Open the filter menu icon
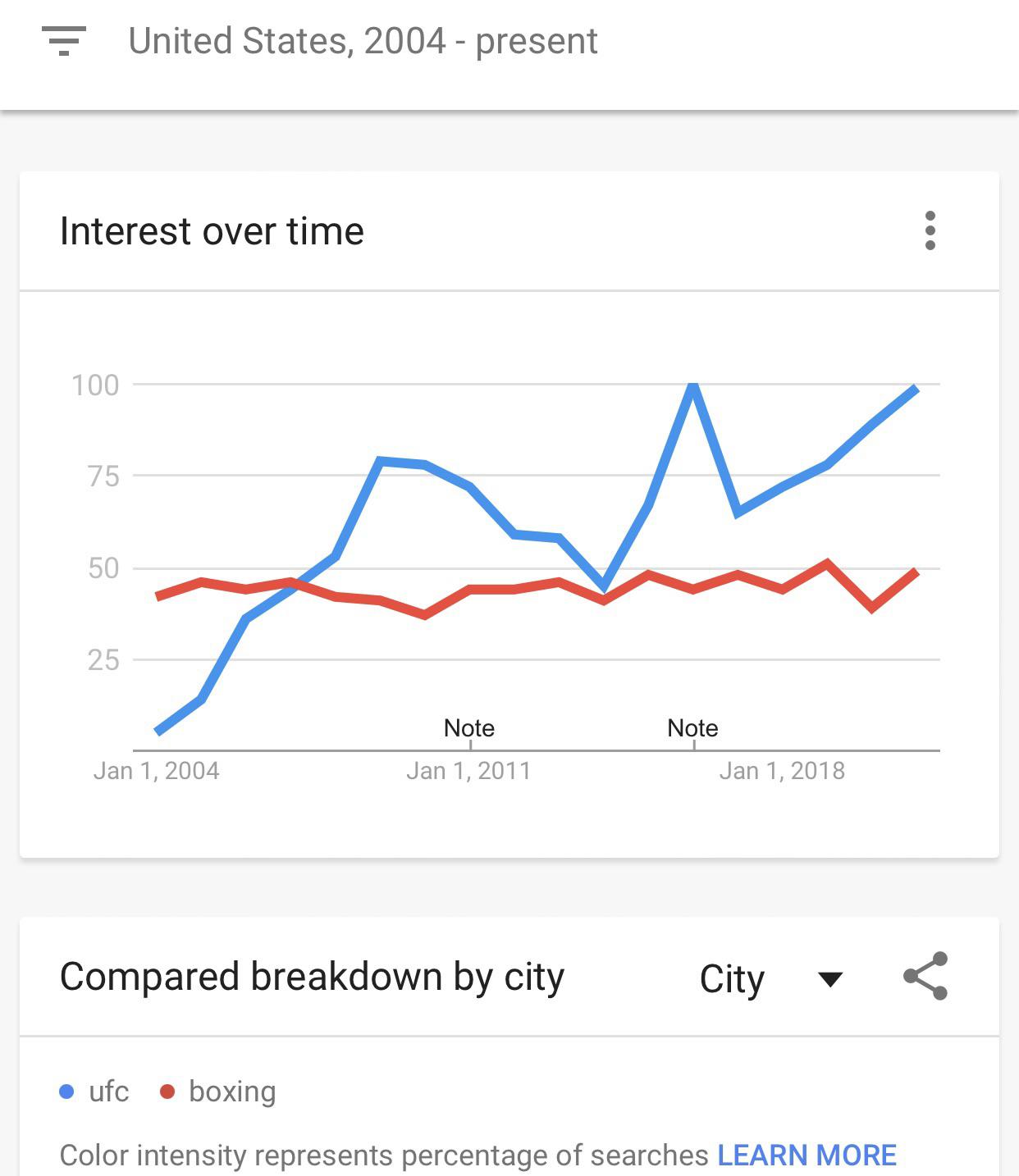Screen dimensions: 1019x1176 click(x=63, y=41)
